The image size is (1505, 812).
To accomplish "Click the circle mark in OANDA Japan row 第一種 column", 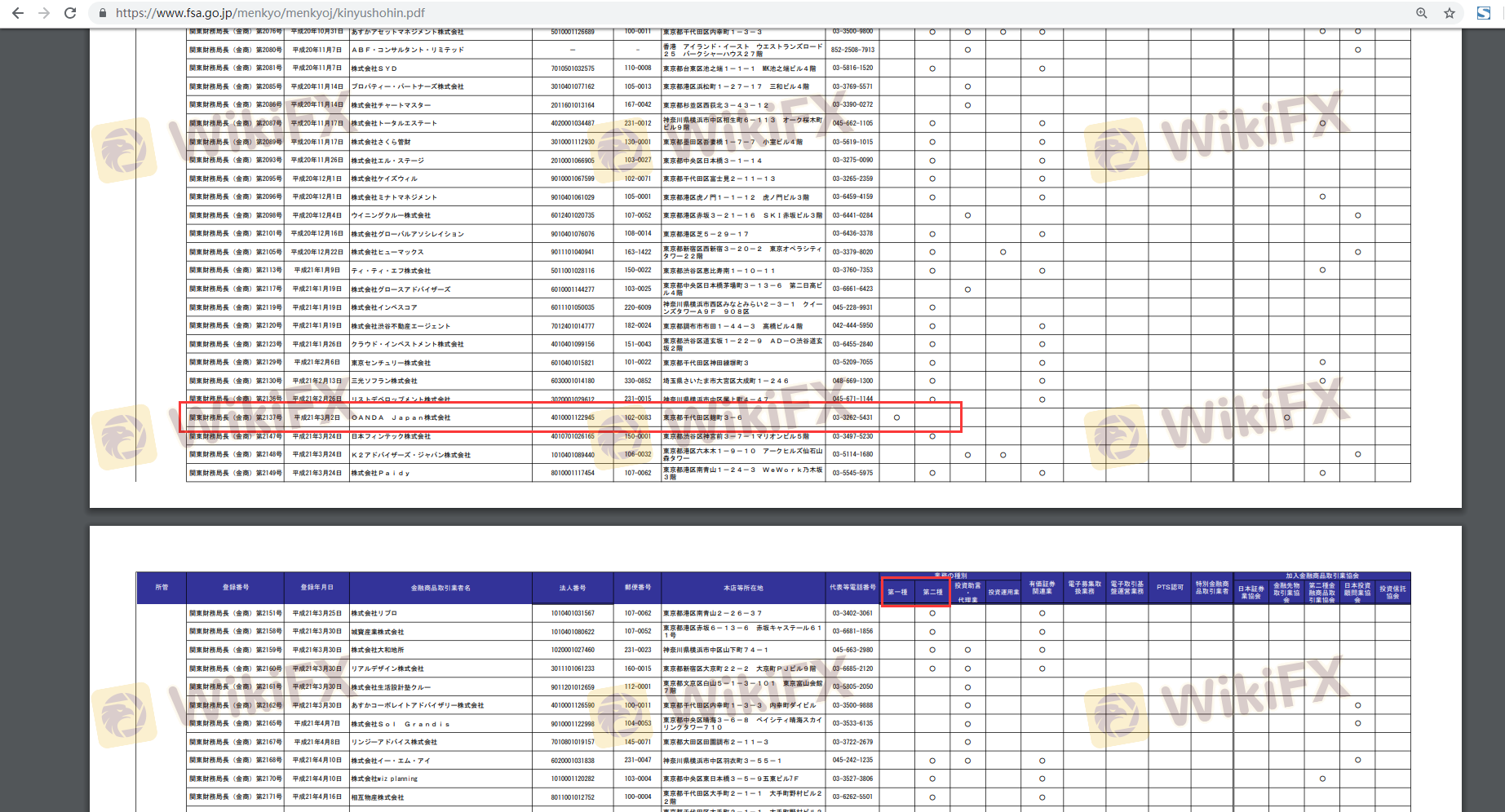I will [x=897, y=417].
